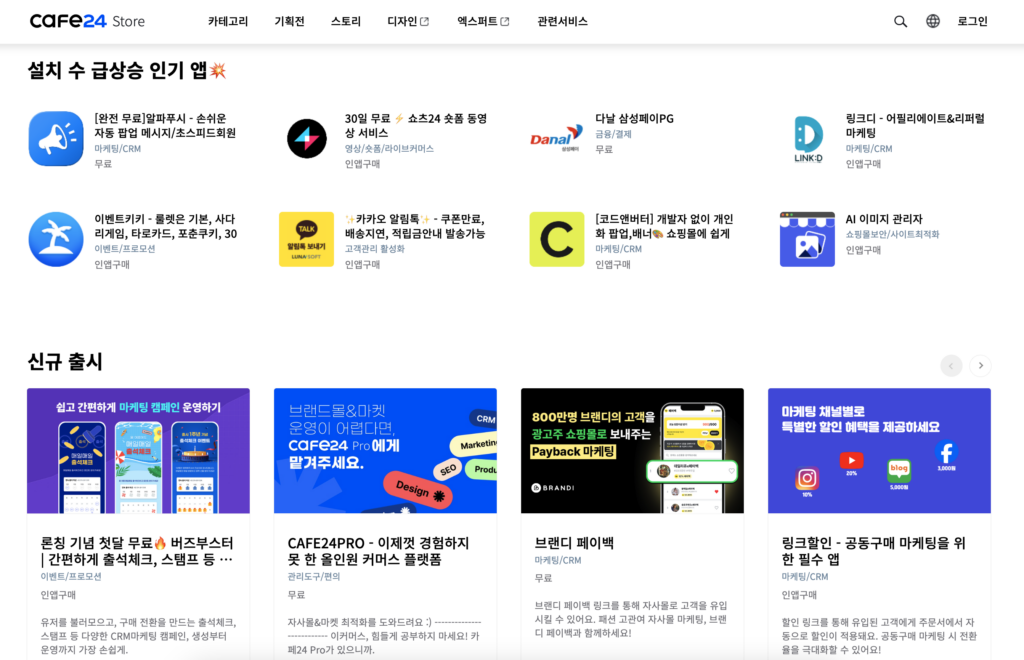Open the 스토리 menu
1024x660 pixels.
tap(345, 22)
